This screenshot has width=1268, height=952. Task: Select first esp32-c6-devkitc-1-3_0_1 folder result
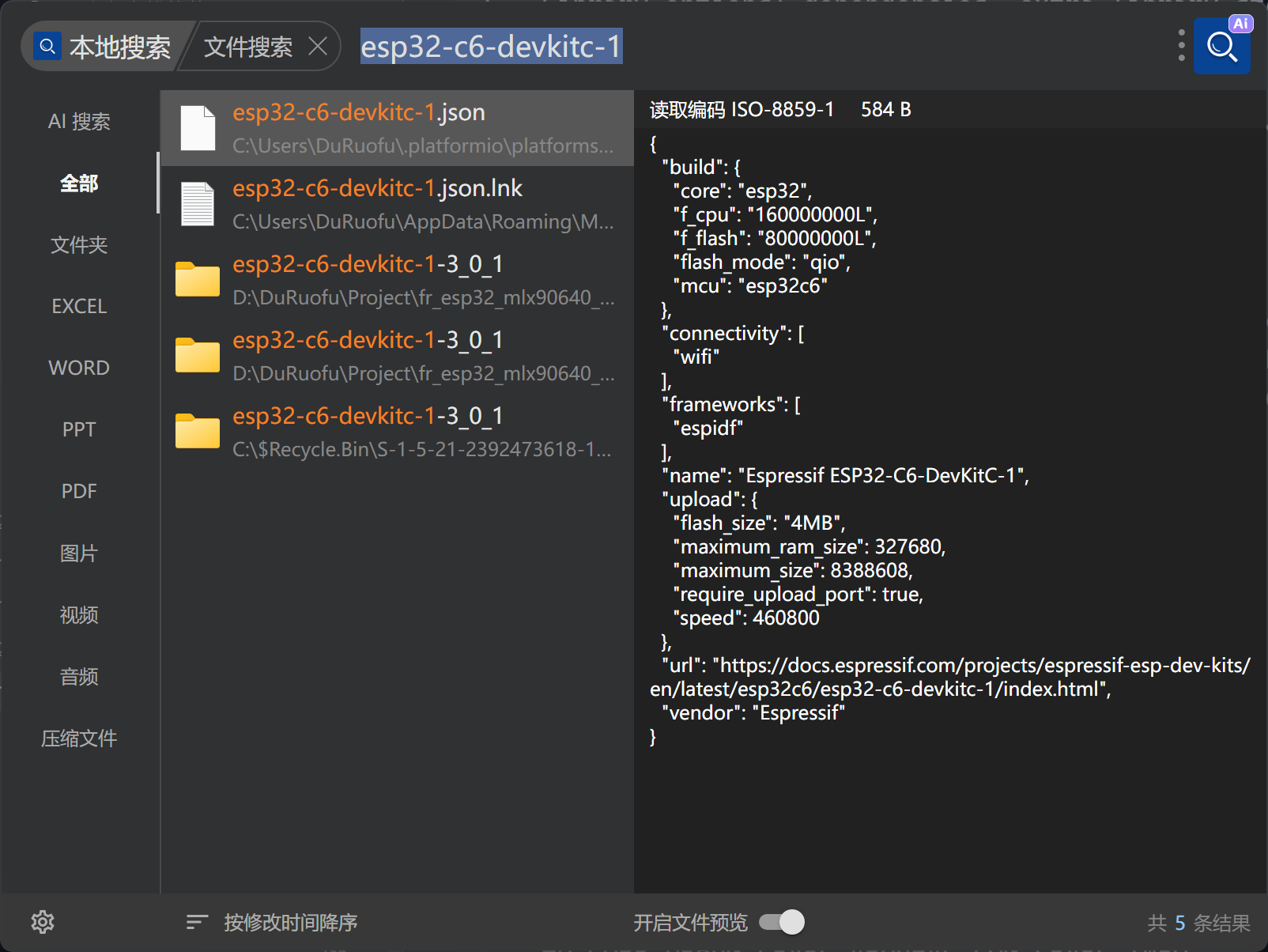point(395,280)
